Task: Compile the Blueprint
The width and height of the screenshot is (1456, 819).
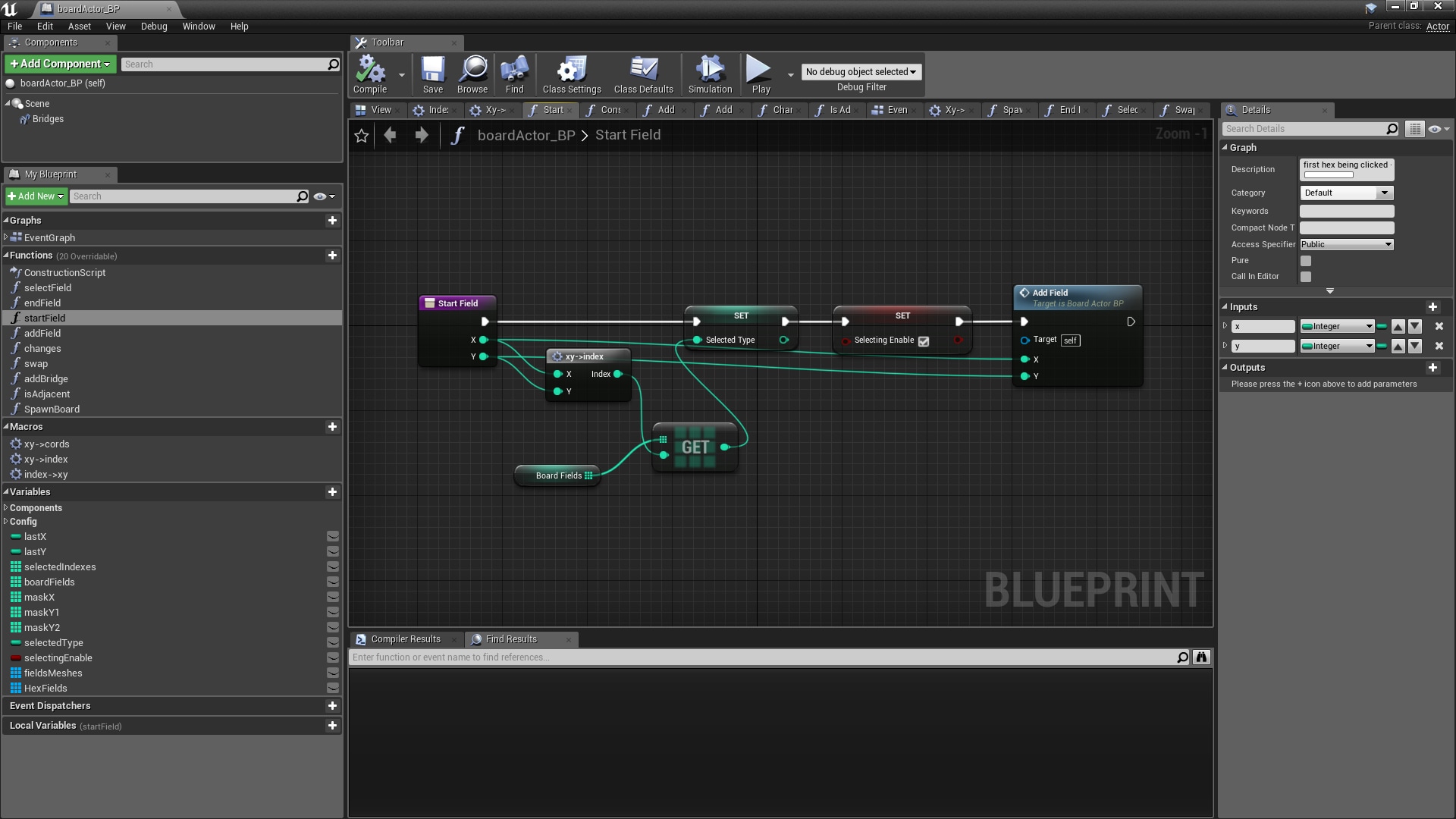Action: (x=371, y=74)
